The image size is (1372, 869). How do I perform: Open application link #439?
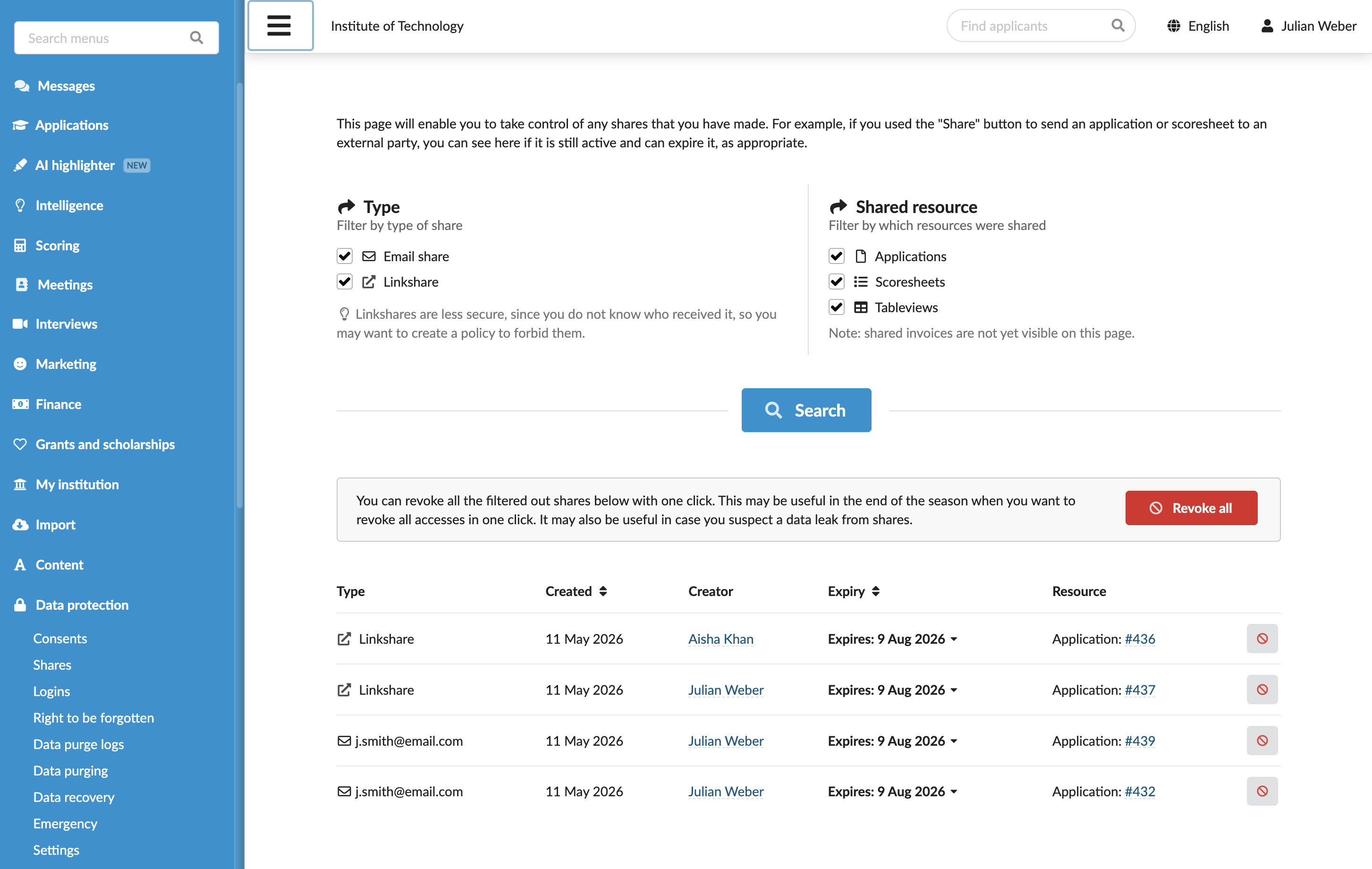(x=1140, y=741)
